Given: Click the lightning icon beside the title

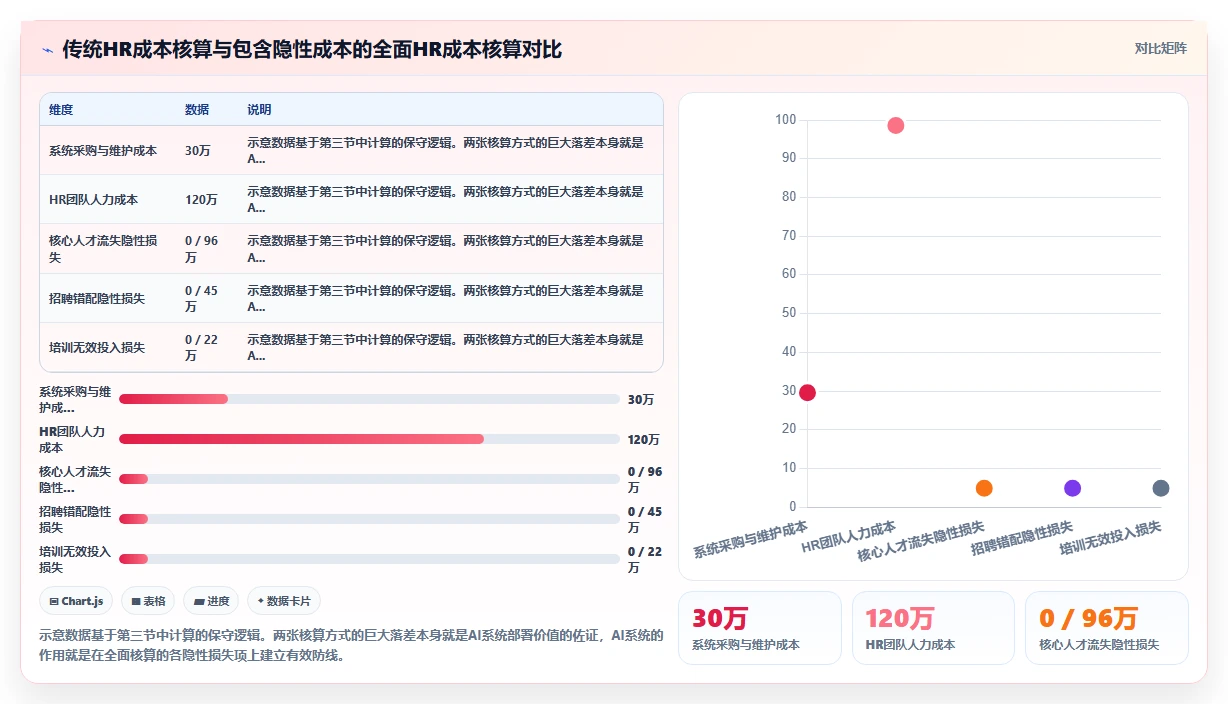Looking at the screenshot, I should [x=48, y=49].
